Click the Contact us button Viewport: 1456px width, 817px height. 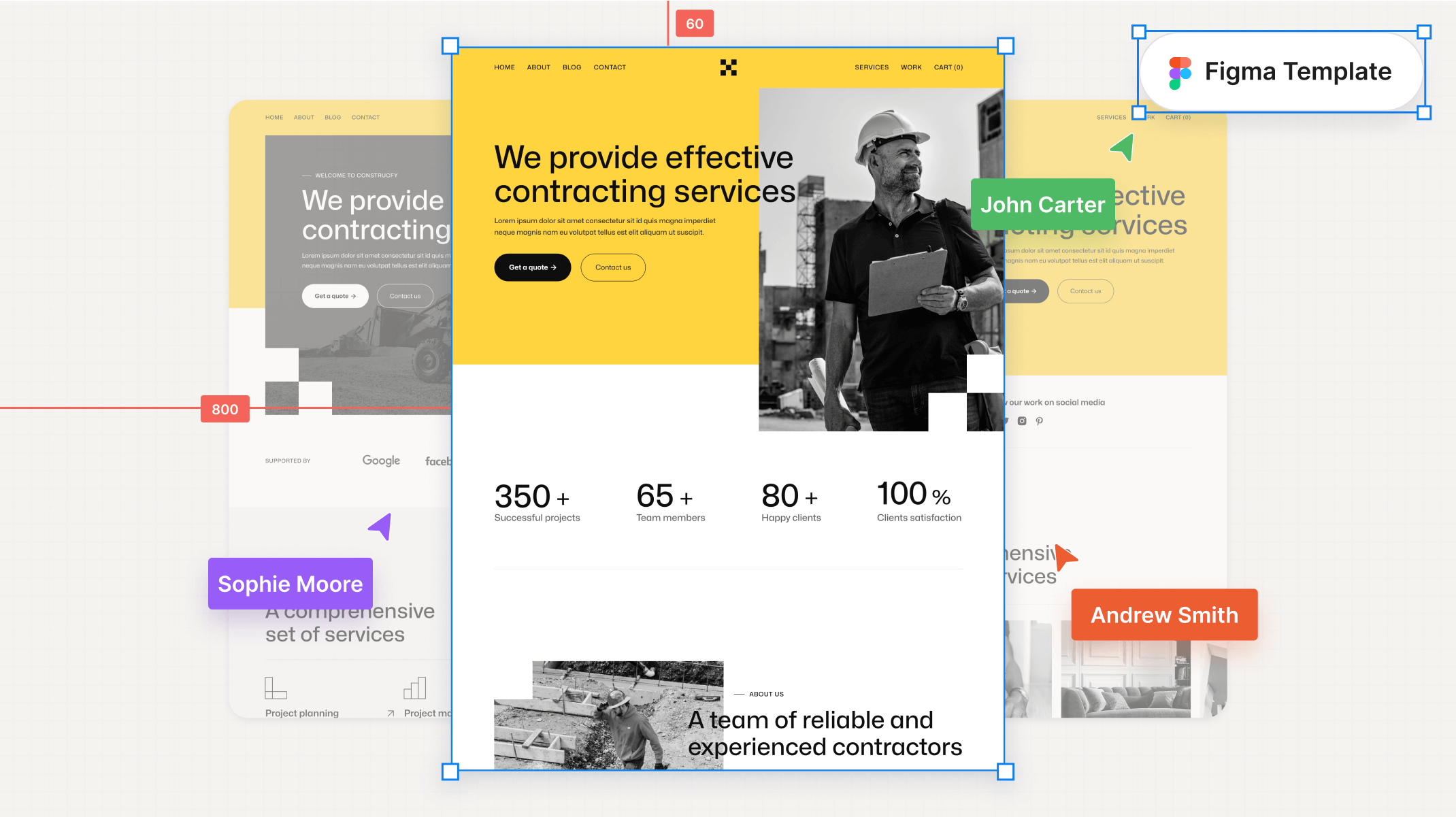click(x=612, y=267)
